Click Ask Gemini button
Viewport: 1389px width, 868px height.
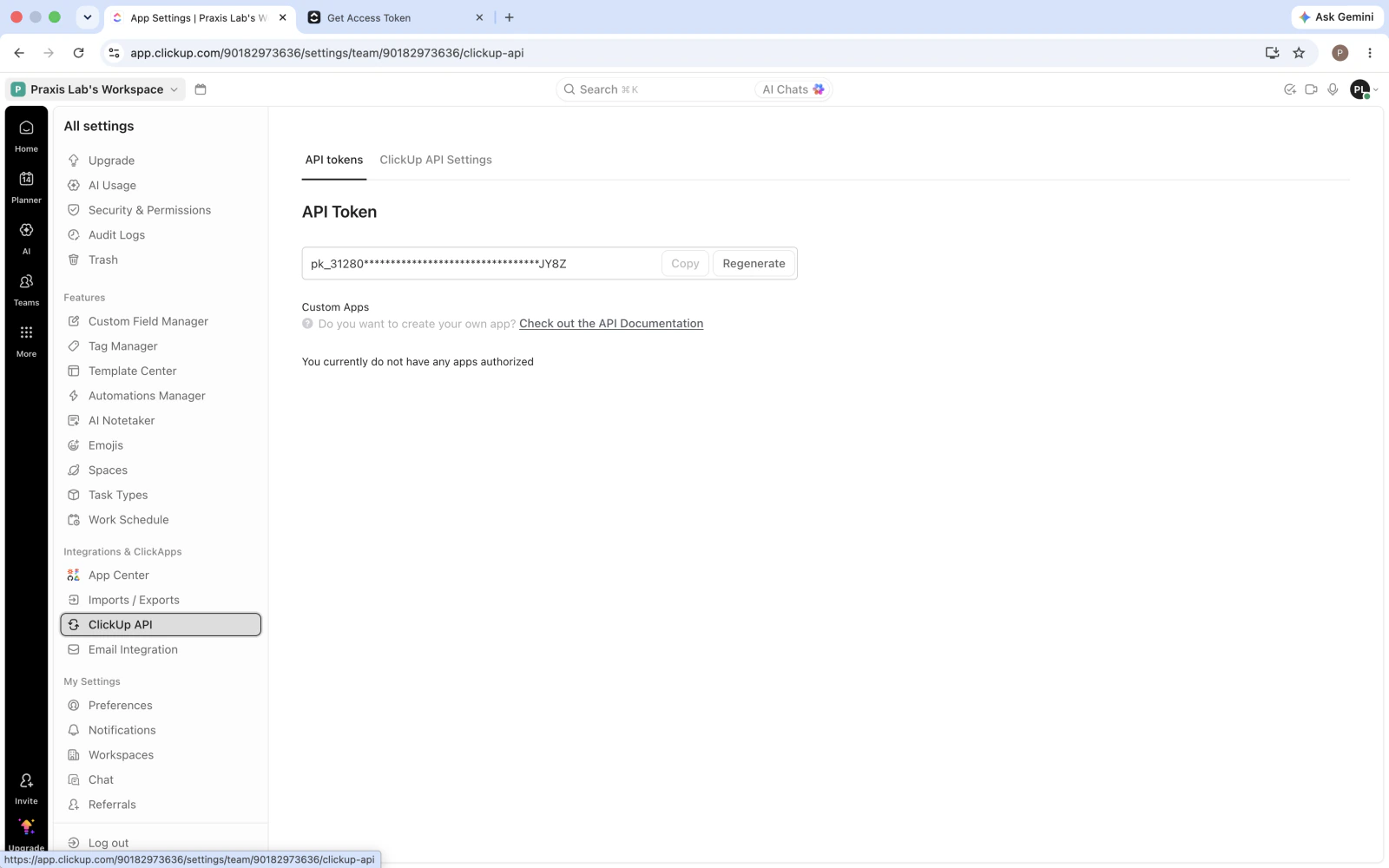1336,17
